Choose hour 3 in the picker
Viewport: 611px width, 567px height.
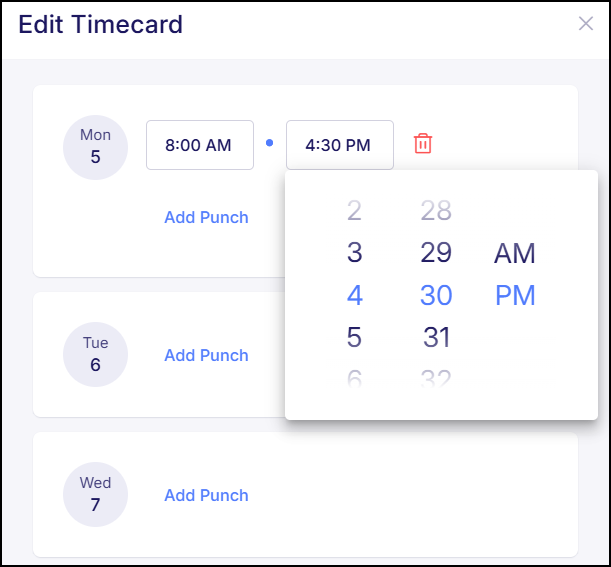click(354, 253)
